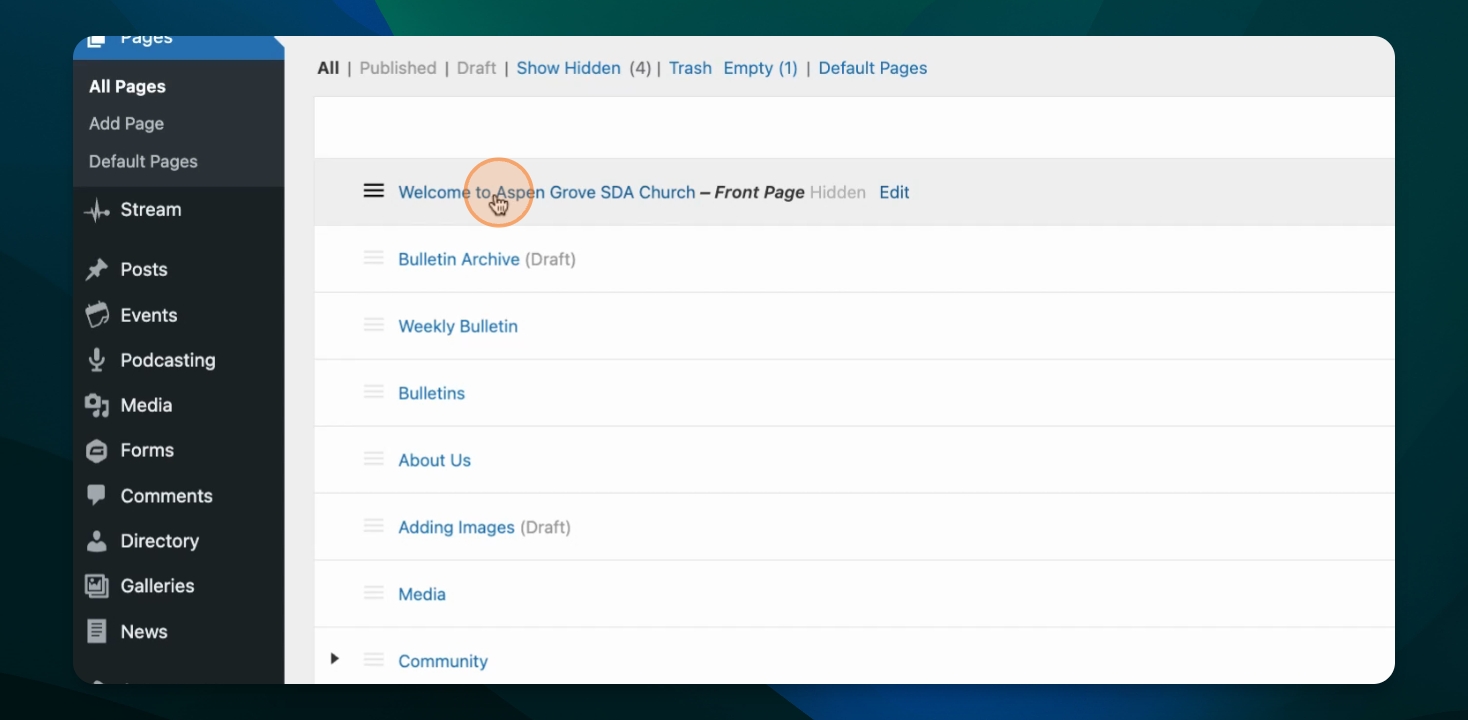
Task: Click the Galleries images icon
Action: click(x=97, y=586)
